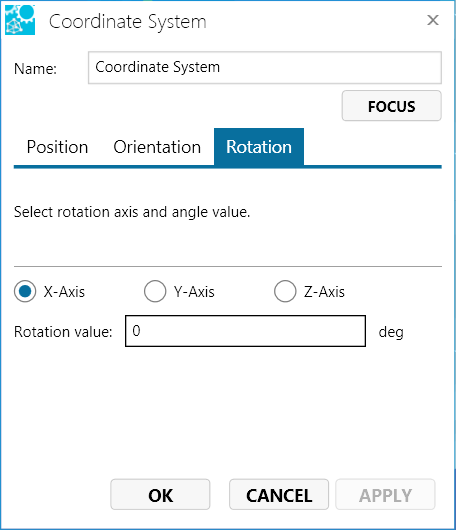Choose the X-Axis radio button circle
The width and height of the screenshot is (456, 530).
coord(25,291)
